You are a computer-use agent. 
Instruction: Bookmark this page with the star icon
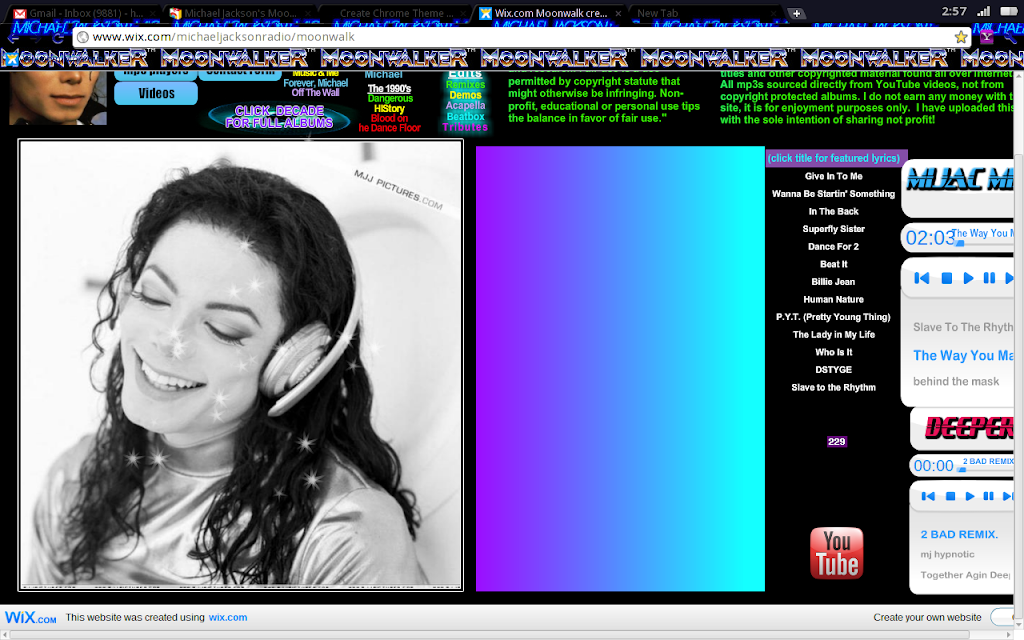961,37
